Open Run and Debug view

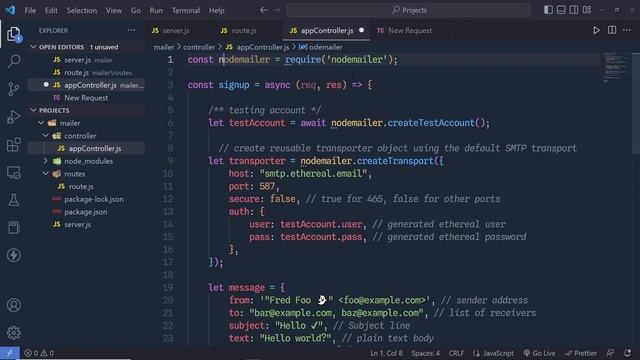tap(13, 117)
